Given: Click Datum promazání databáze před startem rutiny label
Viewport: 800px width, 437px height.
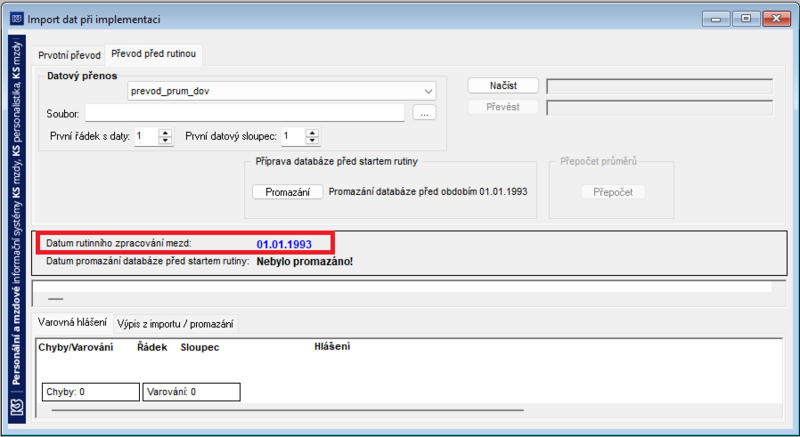Looking at the screenshot, I should click(x=147, y=261).
